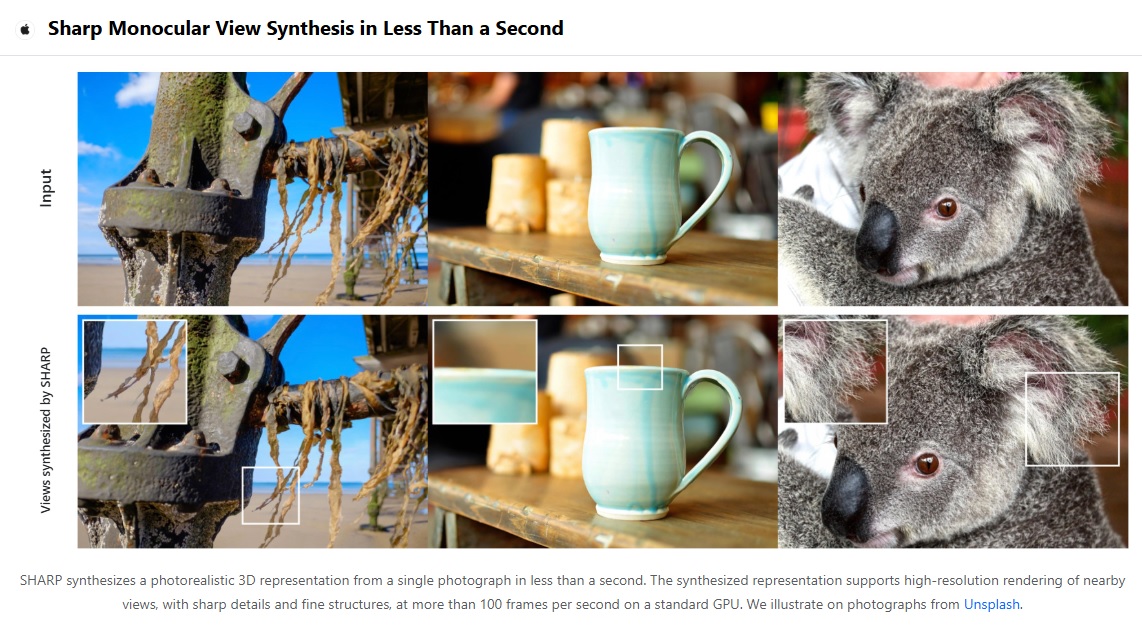
Task: Click the Apple logo icon
Action: 25,29
